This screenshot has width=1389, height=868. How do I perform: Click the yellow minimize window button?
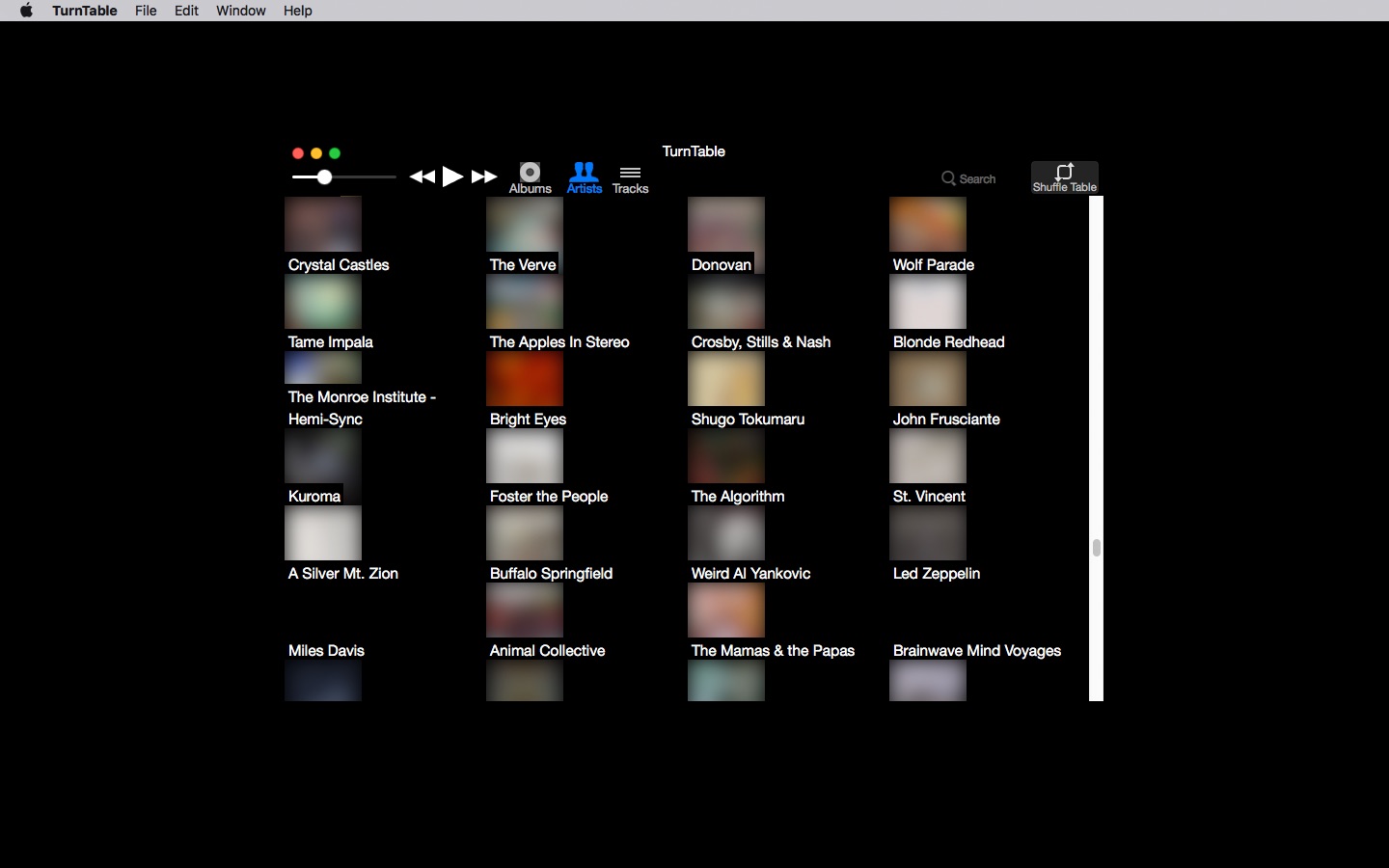[x=316, y=153]
